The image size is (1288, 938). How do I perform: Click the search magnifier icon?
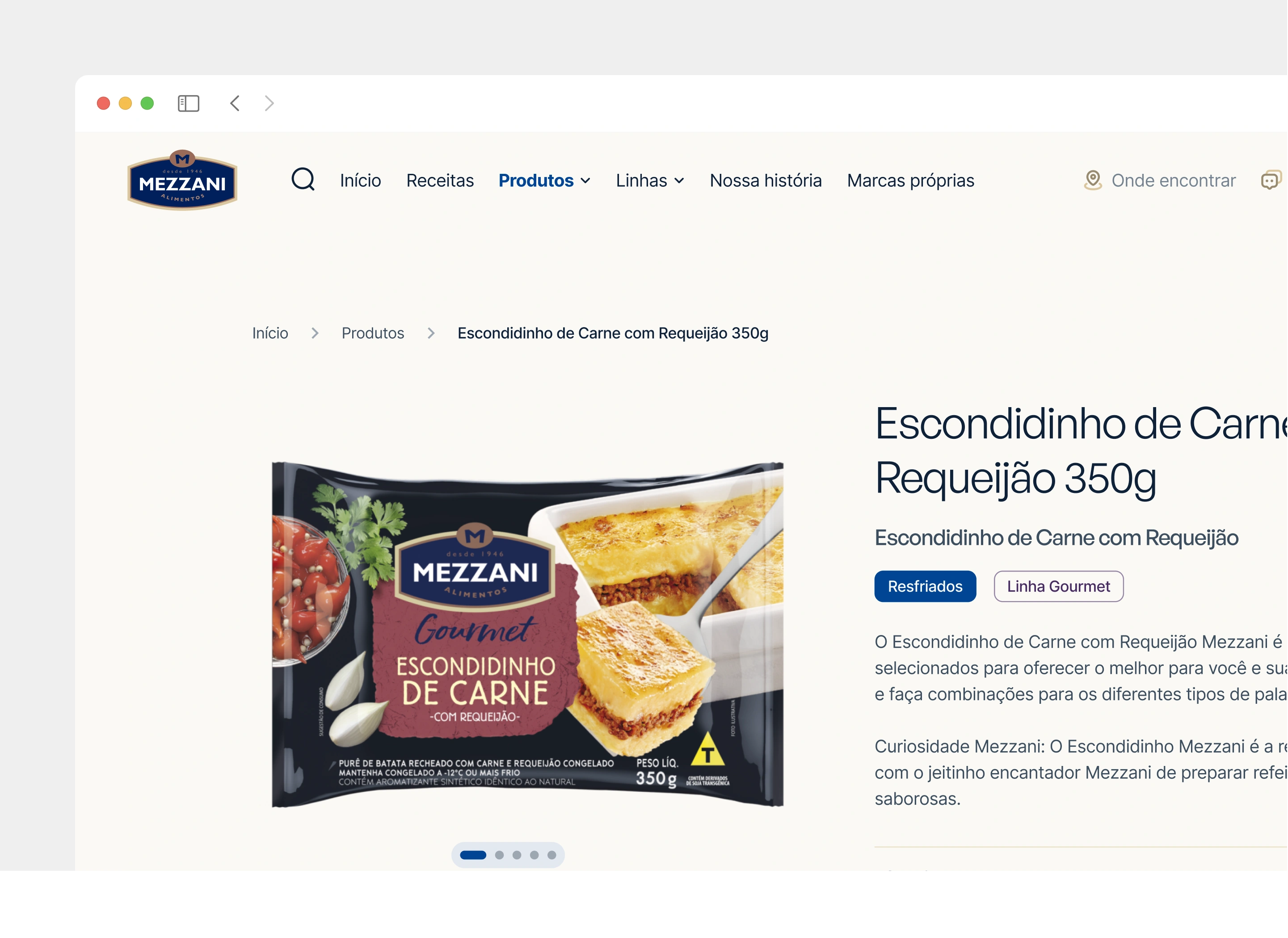[x=303, y=180]
